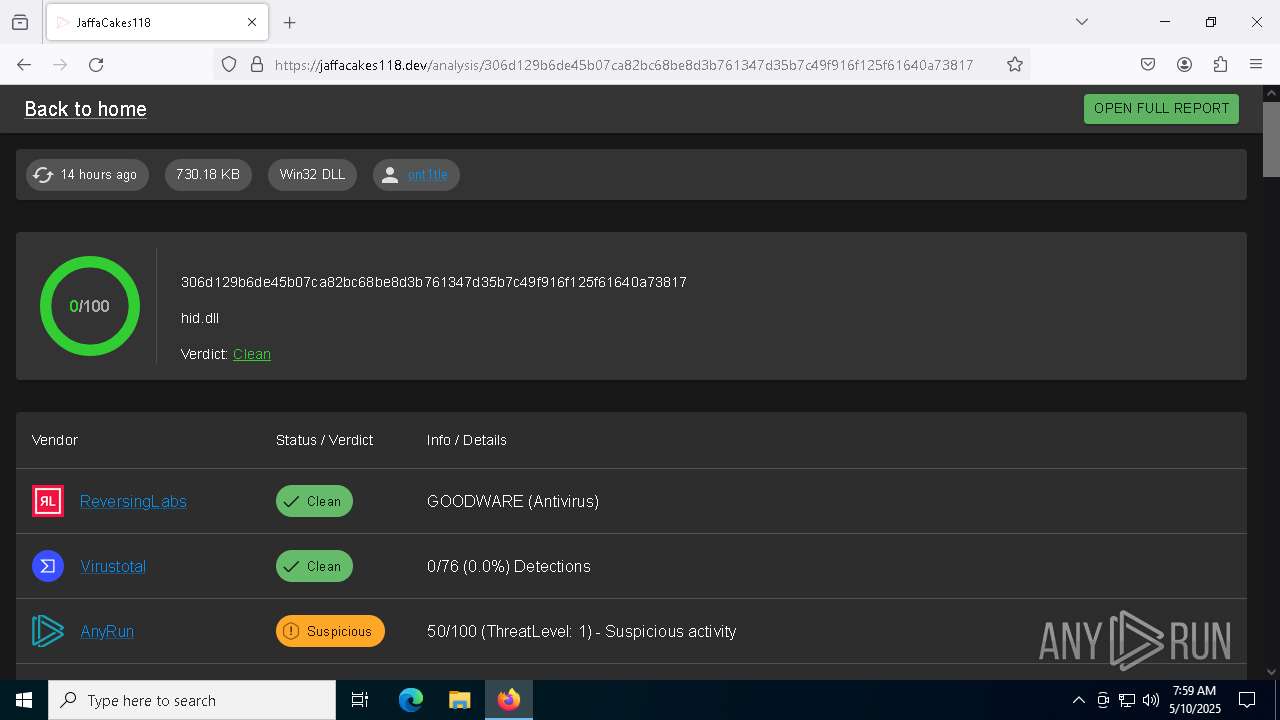Image resolution: width=1280 pixels, height=720 pixels.
Task: Click the scrollbar down arrow
Action: coord(1271,672)
